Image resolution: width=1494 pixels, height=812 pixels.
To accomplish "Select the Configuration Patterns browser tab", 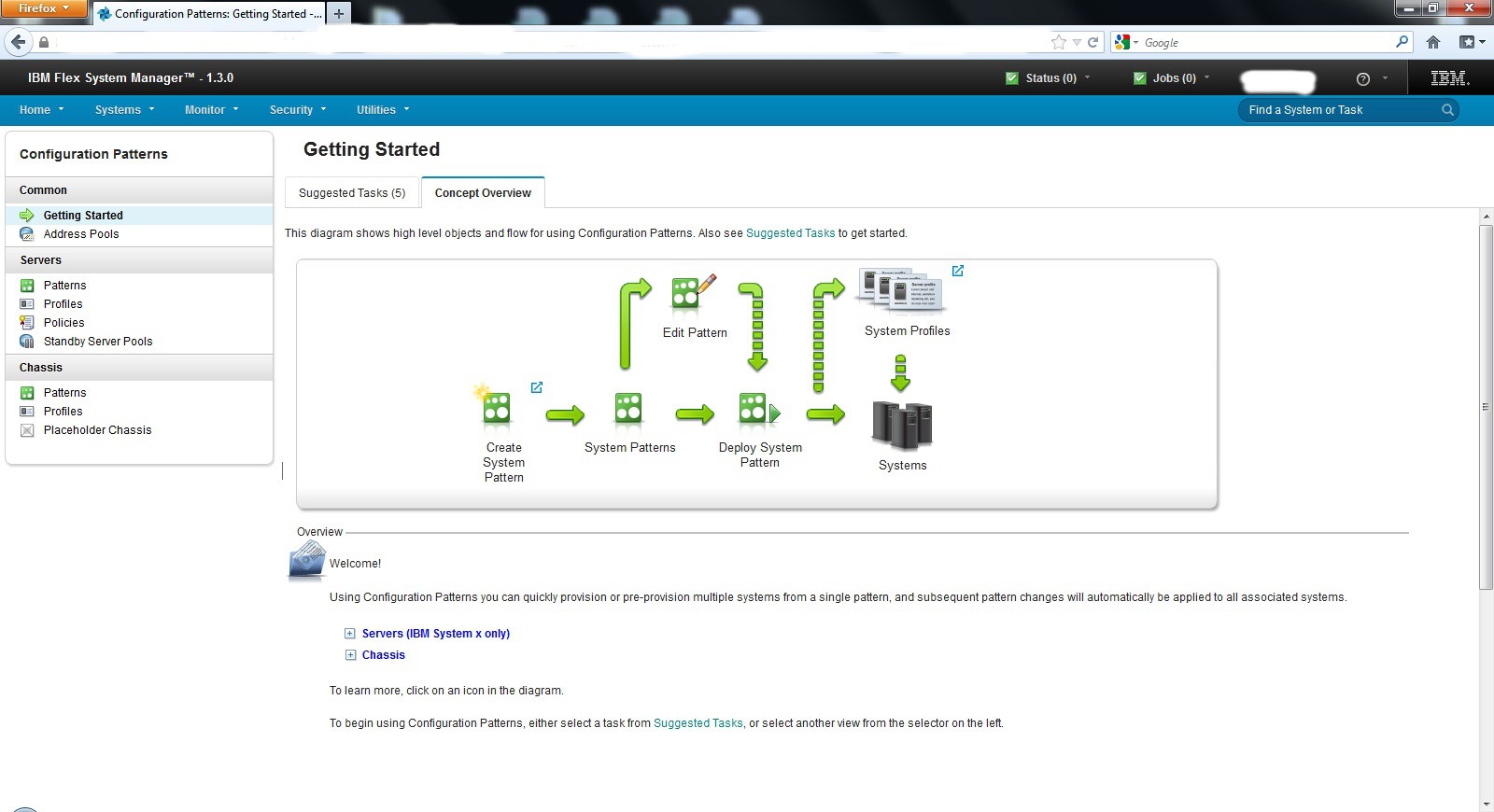I will pos(209,13).
